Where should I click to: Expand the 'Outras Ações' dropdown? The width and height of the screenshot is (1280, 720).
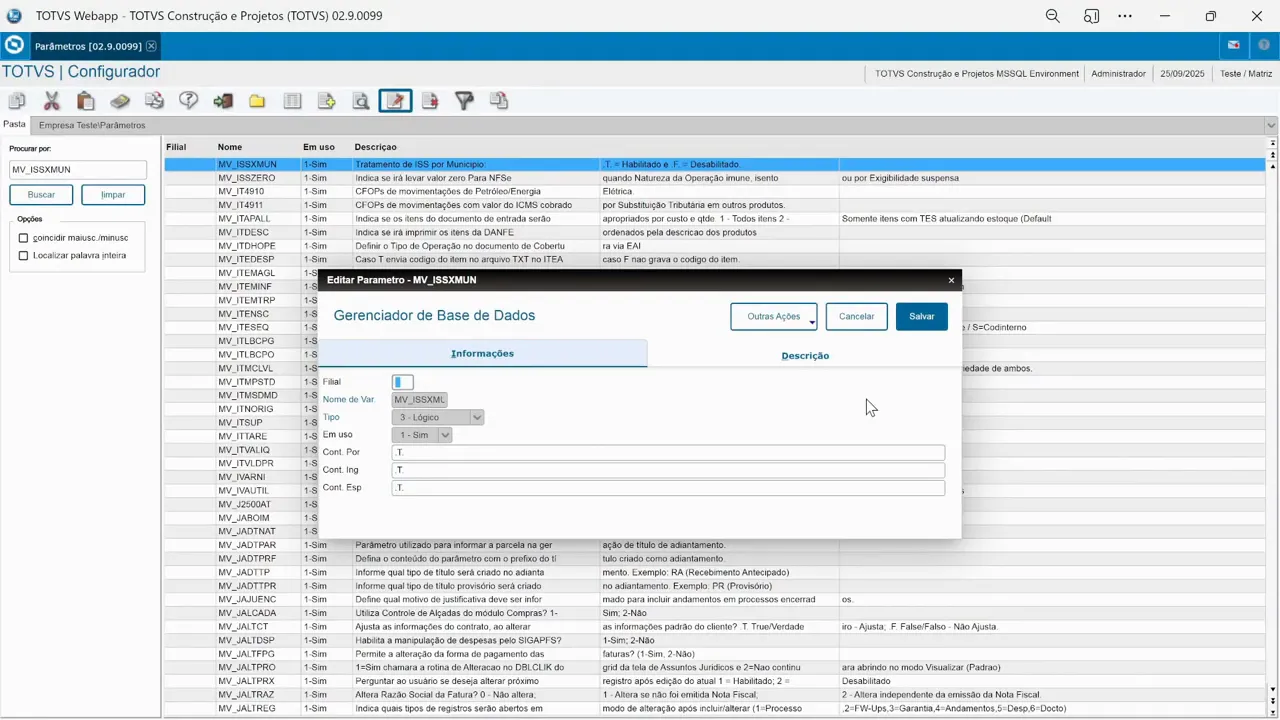click(x=774, y=317)
